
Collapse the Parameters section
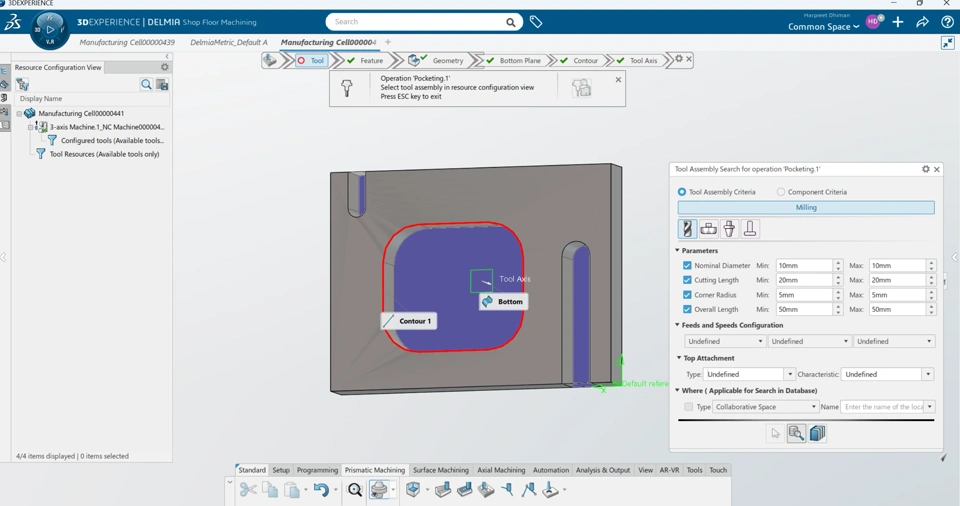(678, 251)
